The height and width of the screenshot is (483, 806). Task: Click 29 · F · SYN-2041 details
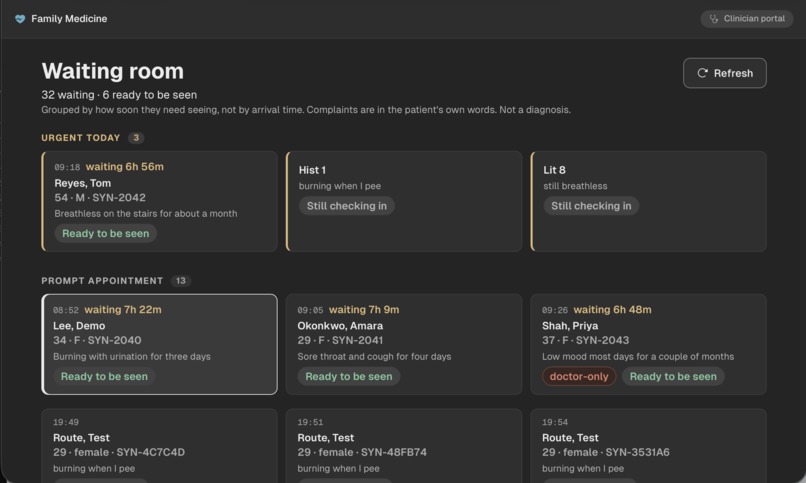pyautogui.click(x=340, y=340)
